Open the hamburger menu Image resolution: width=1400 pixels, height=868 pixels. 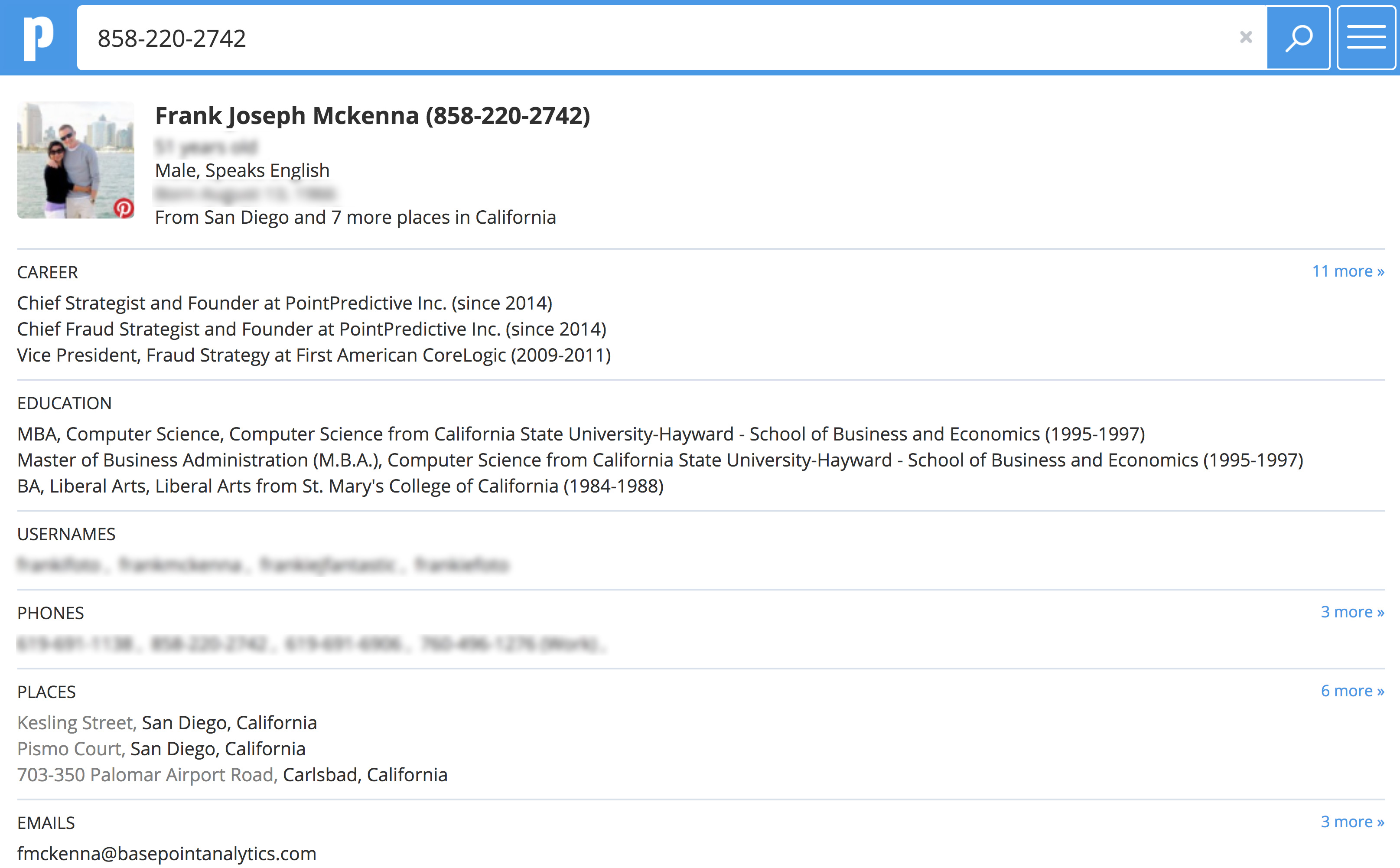pyautogui.click(x=1366, y=38)
